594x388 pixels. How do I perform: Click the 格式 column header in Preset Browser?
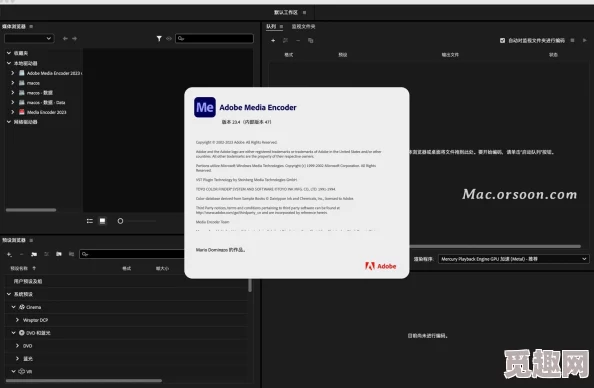[127, 268]
